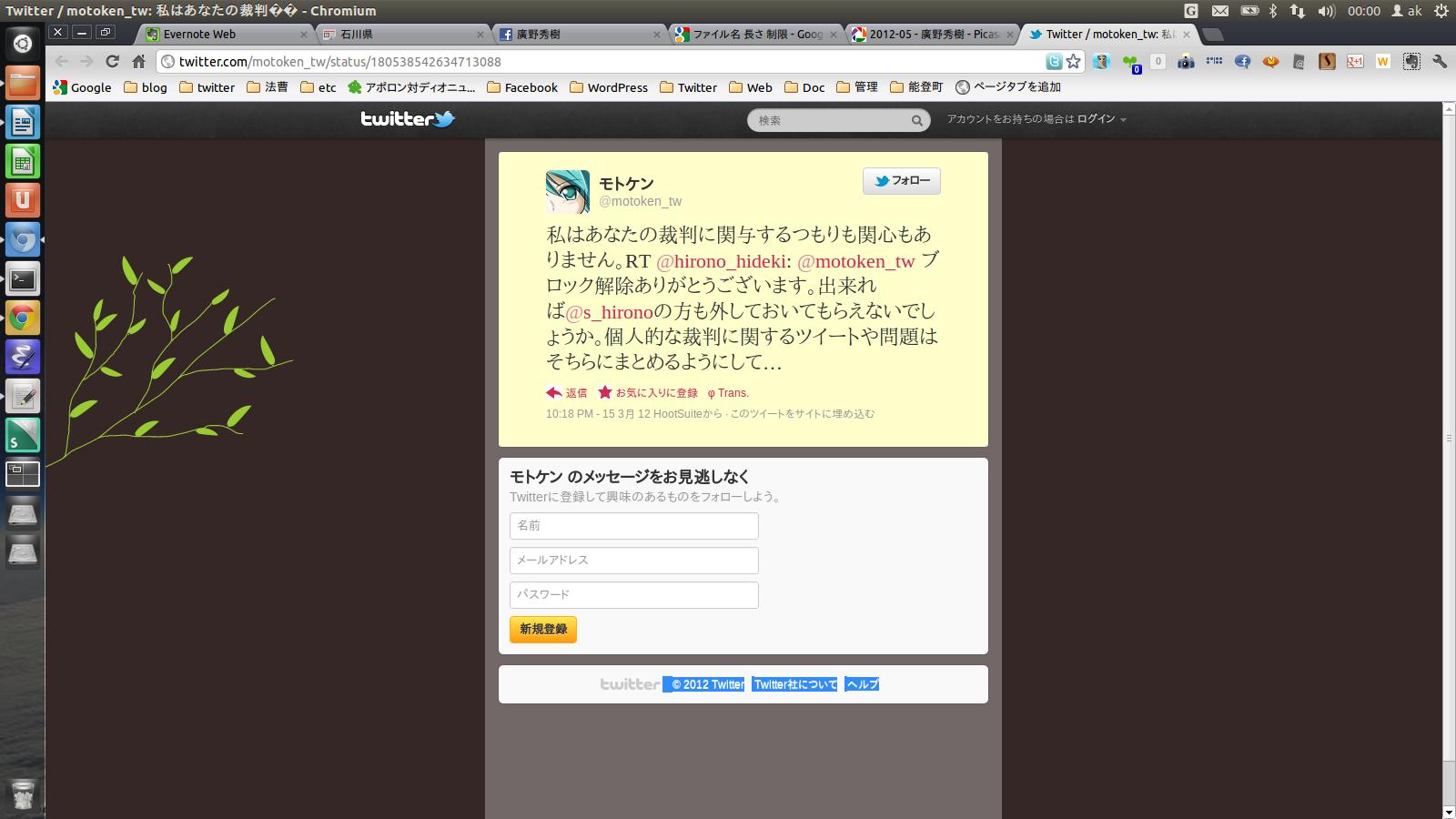Launch LibreOffice Writer from dock
1456x819 pixels.
pos(23,121)
